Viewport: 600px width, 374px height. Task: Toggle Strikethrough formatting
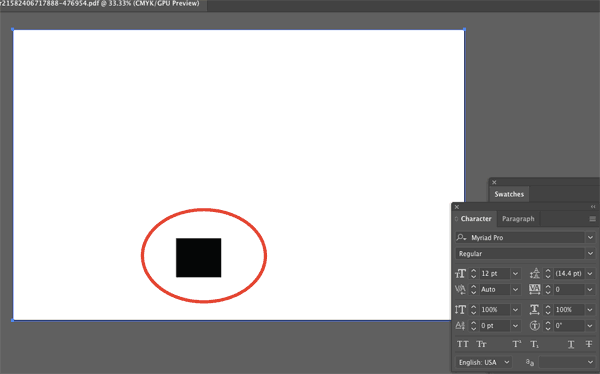589,344
